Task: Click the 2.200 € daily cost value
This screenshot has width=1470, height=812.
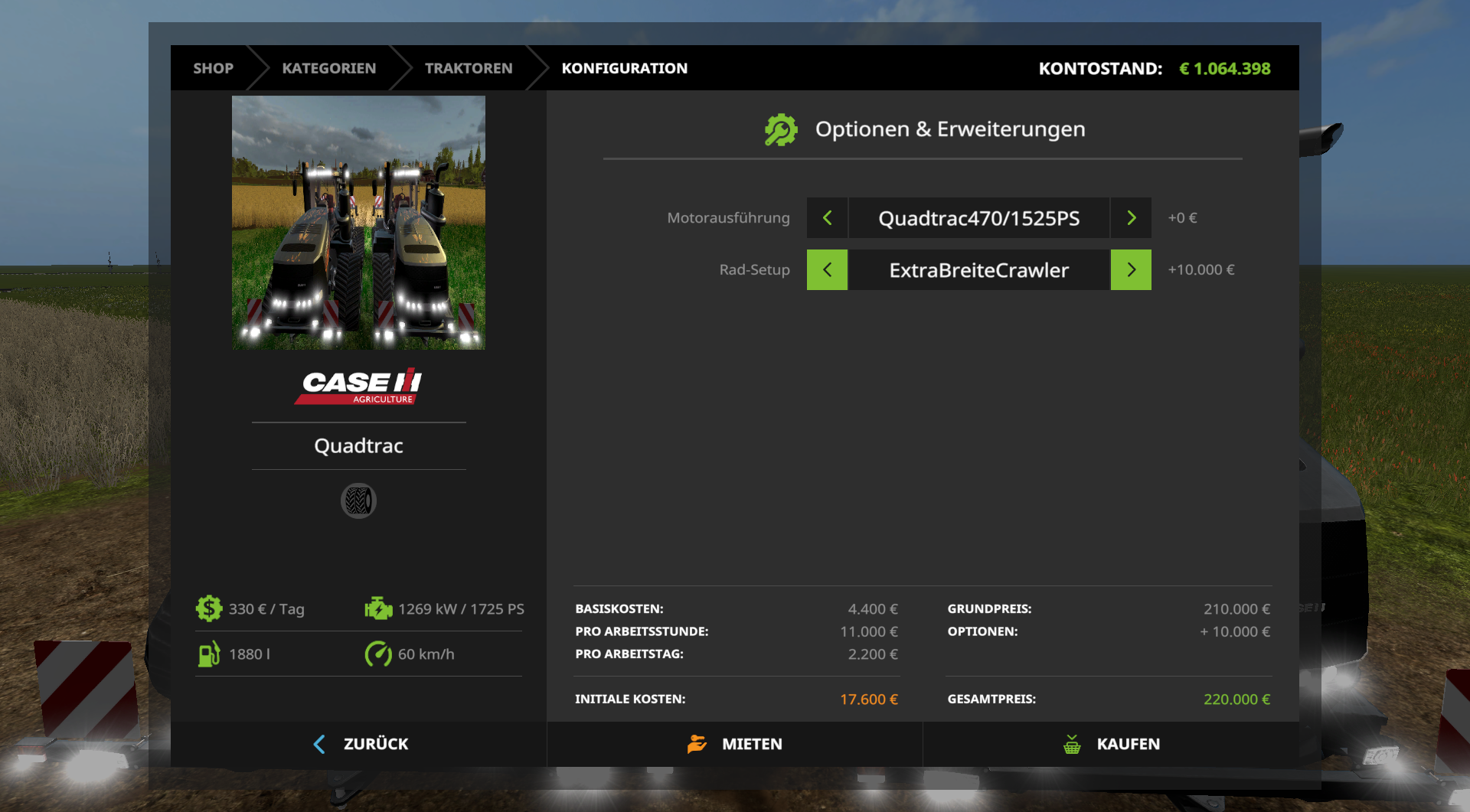Action: click(x=873, y=654)
